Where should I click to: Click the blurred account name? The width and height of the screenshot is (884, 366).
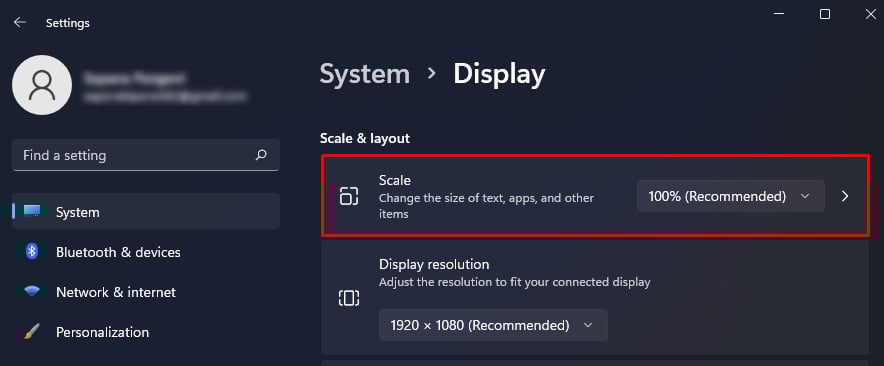click(x=132, y=78)
